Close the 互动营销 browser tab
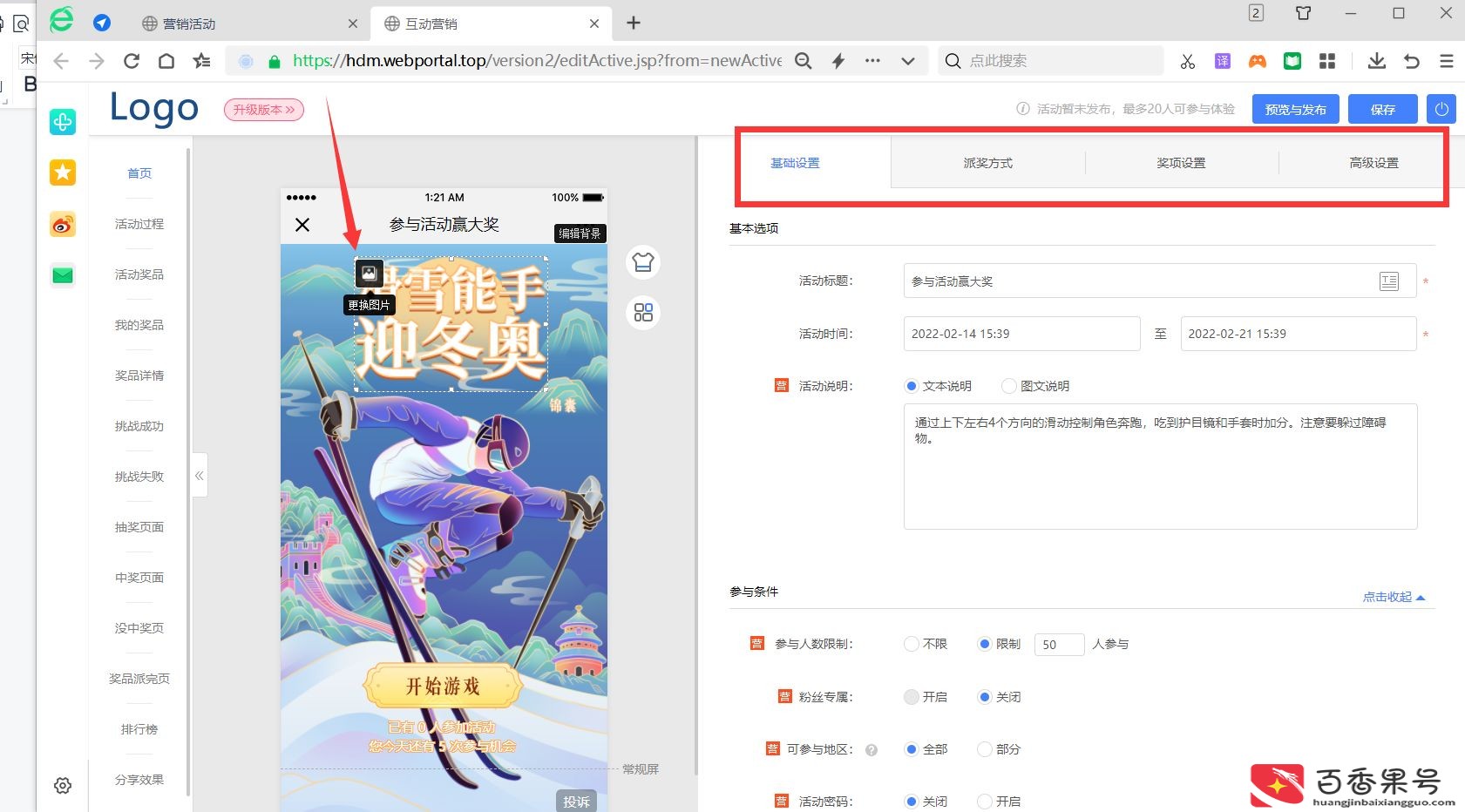Viewport: 1465px width, 812px height. (594, 24)
